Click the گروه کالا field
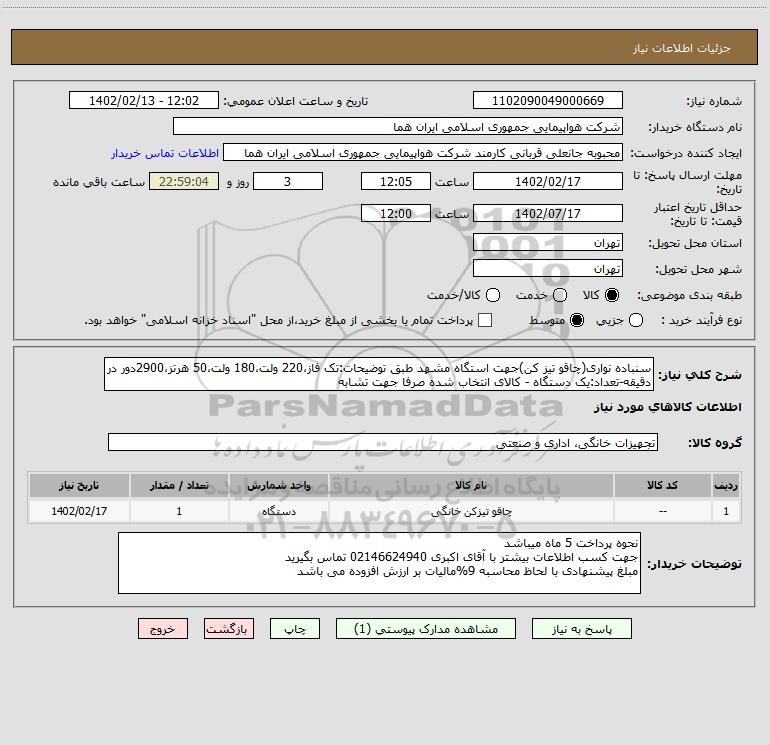Screen dimensions: 770x745 pos(383,442)
